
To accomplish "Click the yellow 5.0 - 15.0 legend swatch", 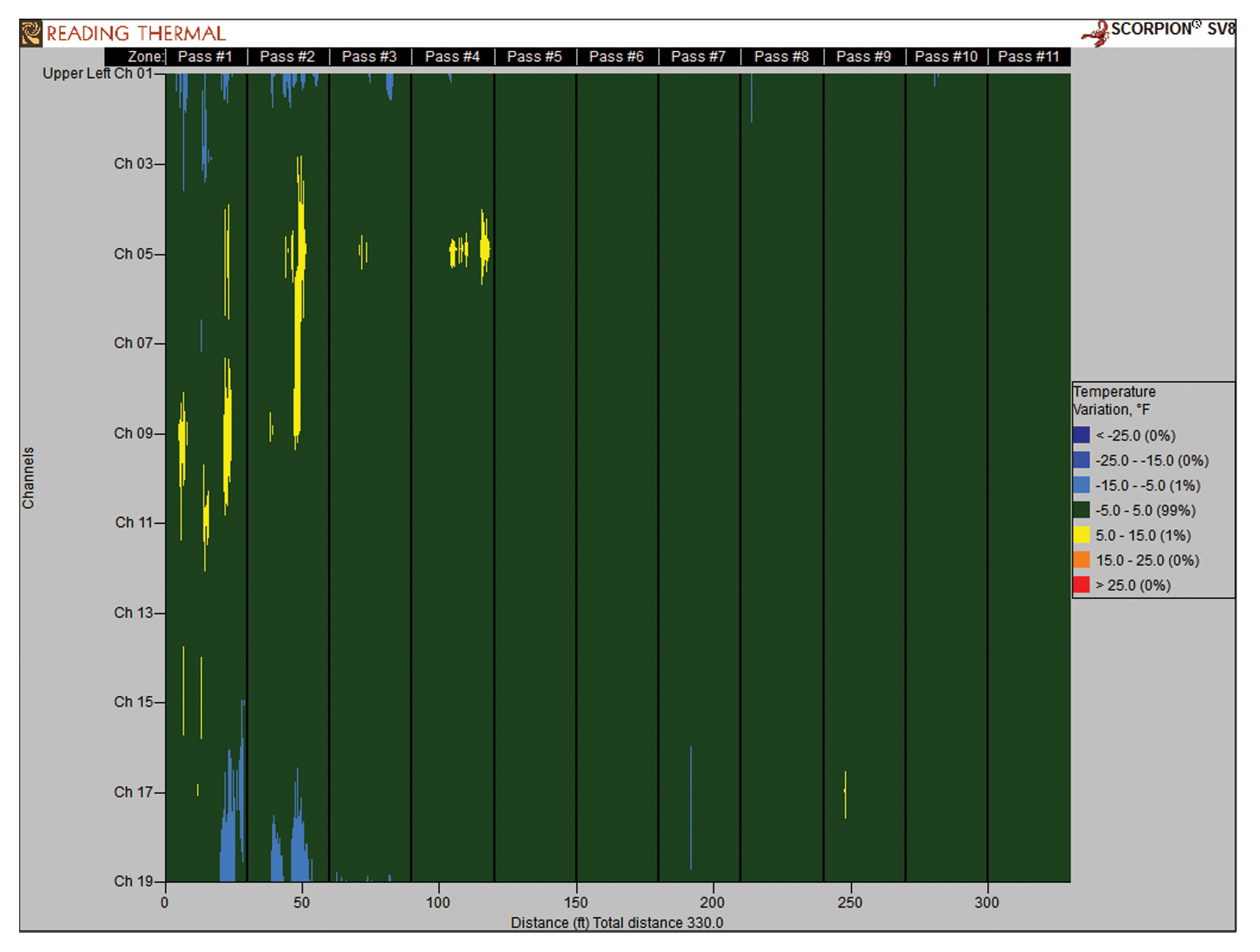I will 1081,535.
